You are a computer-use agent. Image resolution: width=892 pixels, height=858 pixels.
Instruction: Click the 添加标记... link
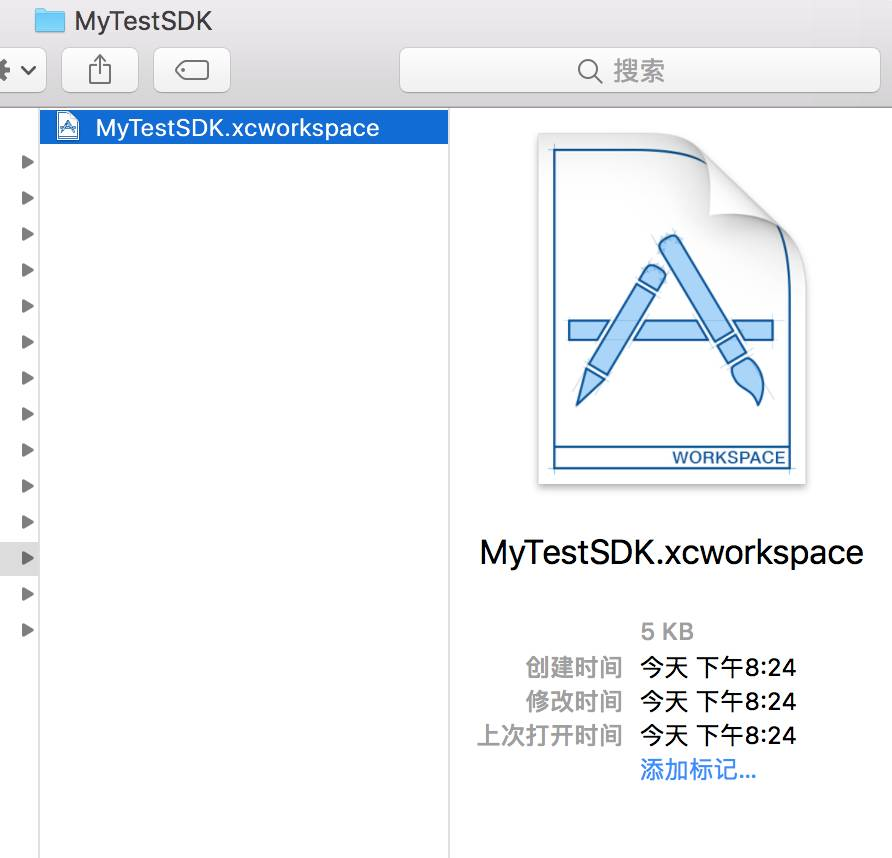point(698,770)
